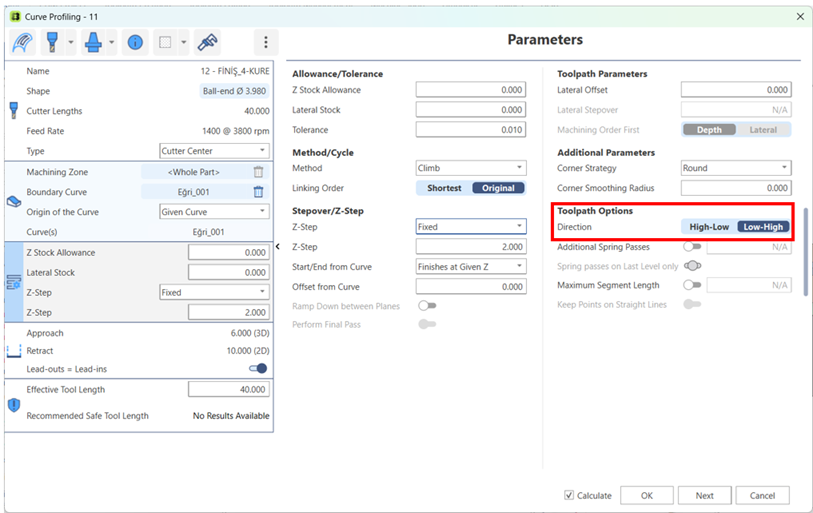Image resolution: width=813 pixels, height=513 pixels.
Task: Click the Stepover Z-Step 2.000 value field
Action: (471, 247)
